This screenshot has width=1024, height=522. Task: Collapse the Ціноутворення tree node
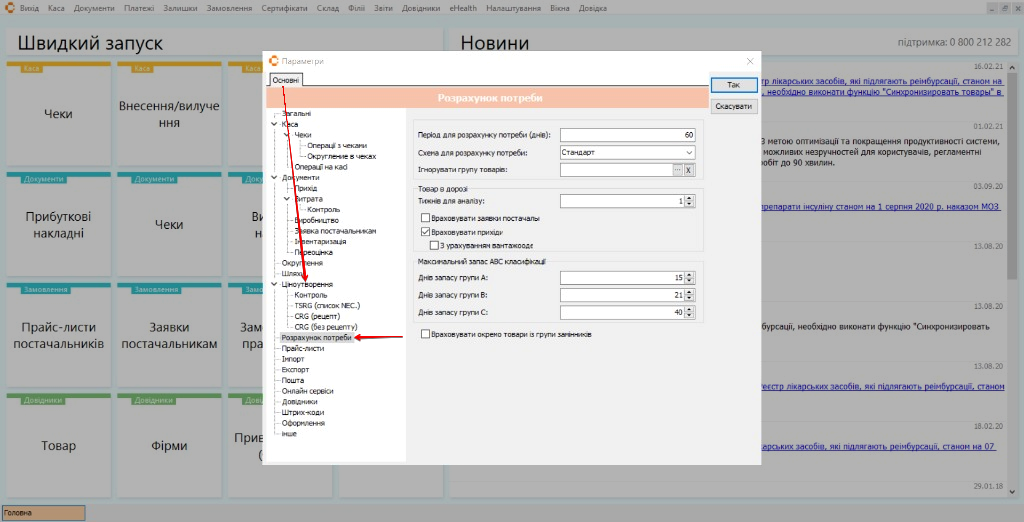click(274, 284)
